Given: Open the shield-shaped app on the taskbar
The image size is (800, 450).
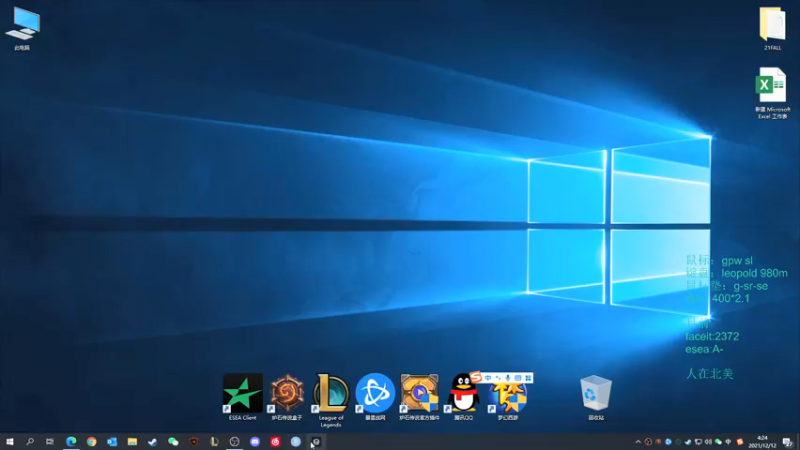Looking at the screenshot, I should [x=193, y=442].
